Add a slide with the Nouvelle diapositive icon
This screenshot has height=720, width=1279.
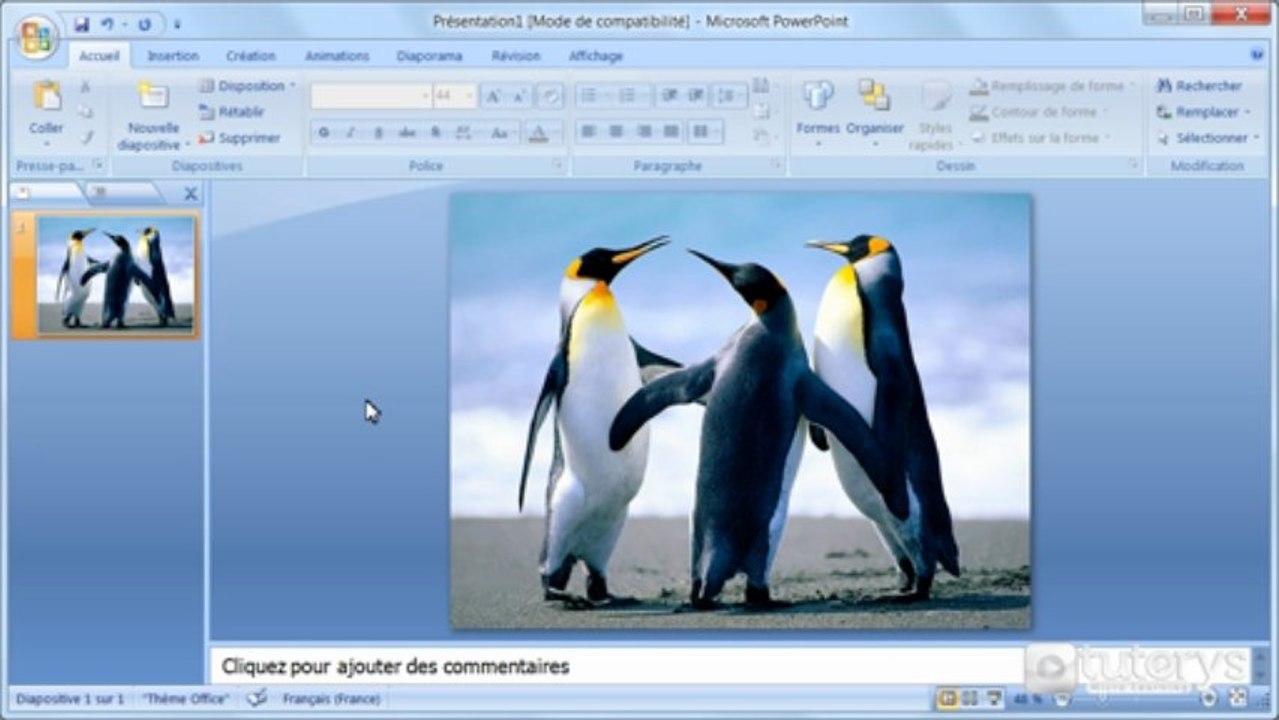[x=153, y=97]
